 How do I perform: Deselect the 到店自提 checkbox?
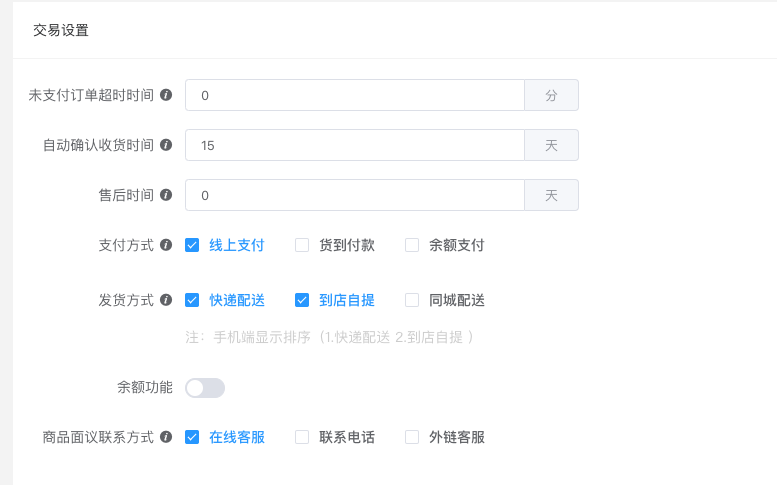click(302, 300)
